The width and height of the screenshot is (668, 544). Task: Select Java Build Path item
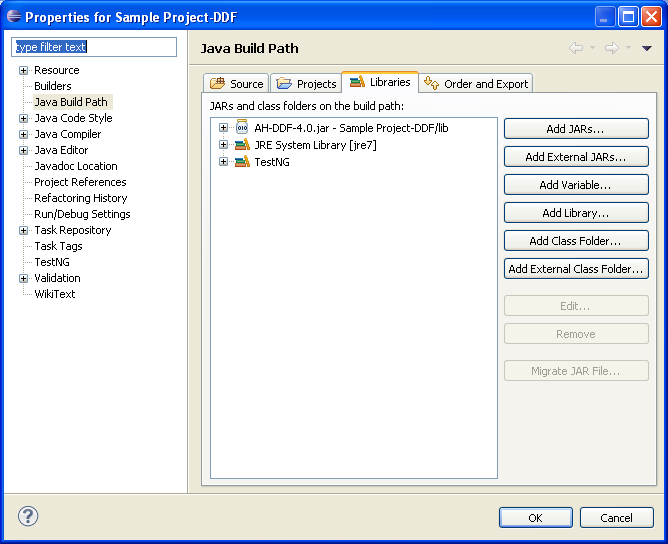[71, 102]
